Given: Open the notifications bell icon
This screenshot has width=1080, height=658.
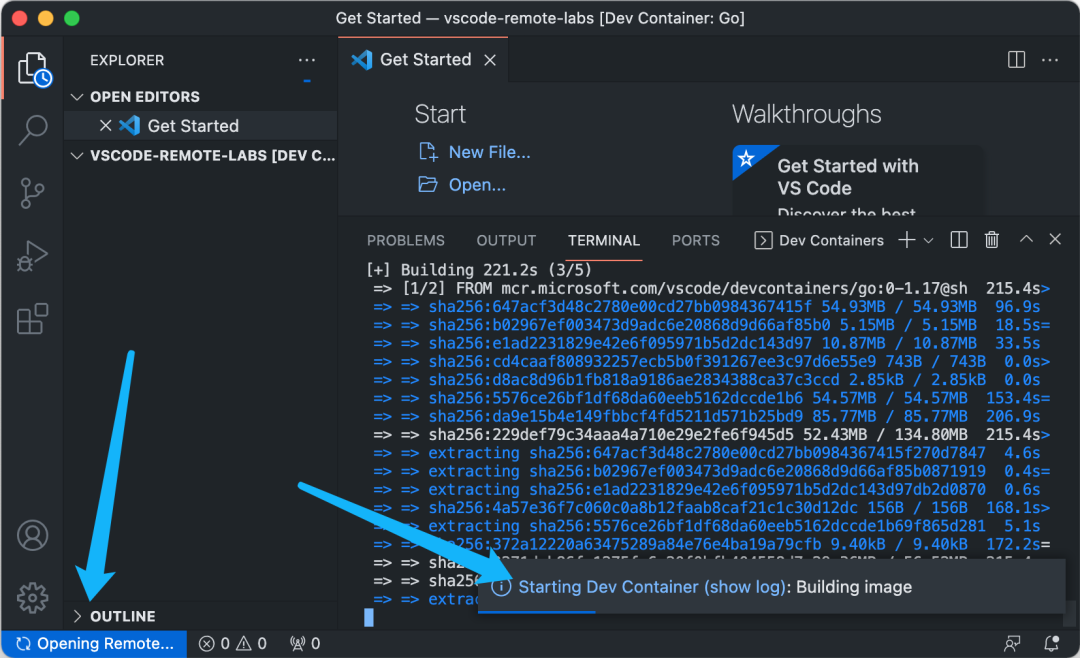Looking at the screenshot, I should coord(1051,644).
